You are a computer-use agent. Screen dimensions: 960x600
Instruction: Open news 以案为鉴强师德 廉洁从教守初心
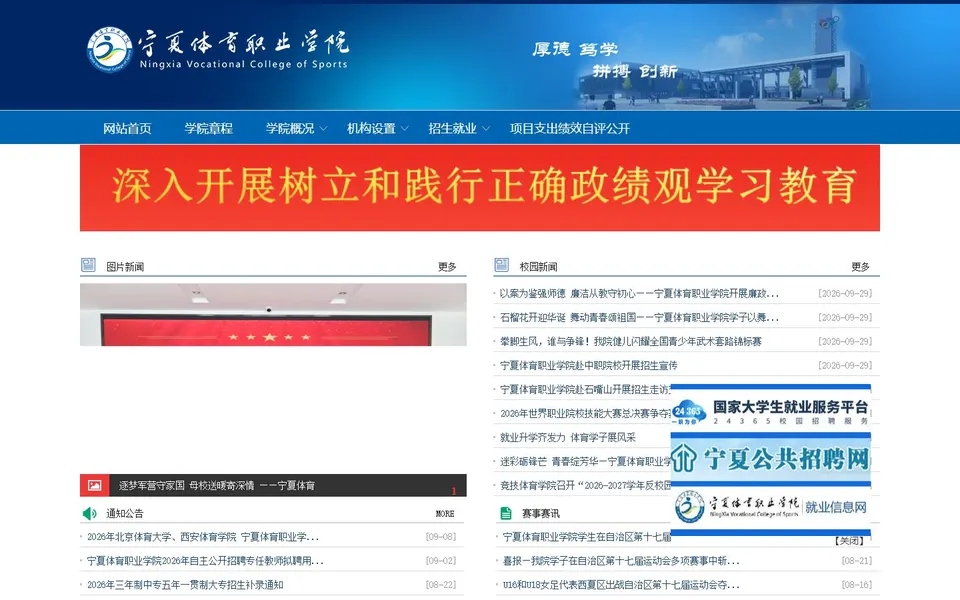tap(639, 293)
